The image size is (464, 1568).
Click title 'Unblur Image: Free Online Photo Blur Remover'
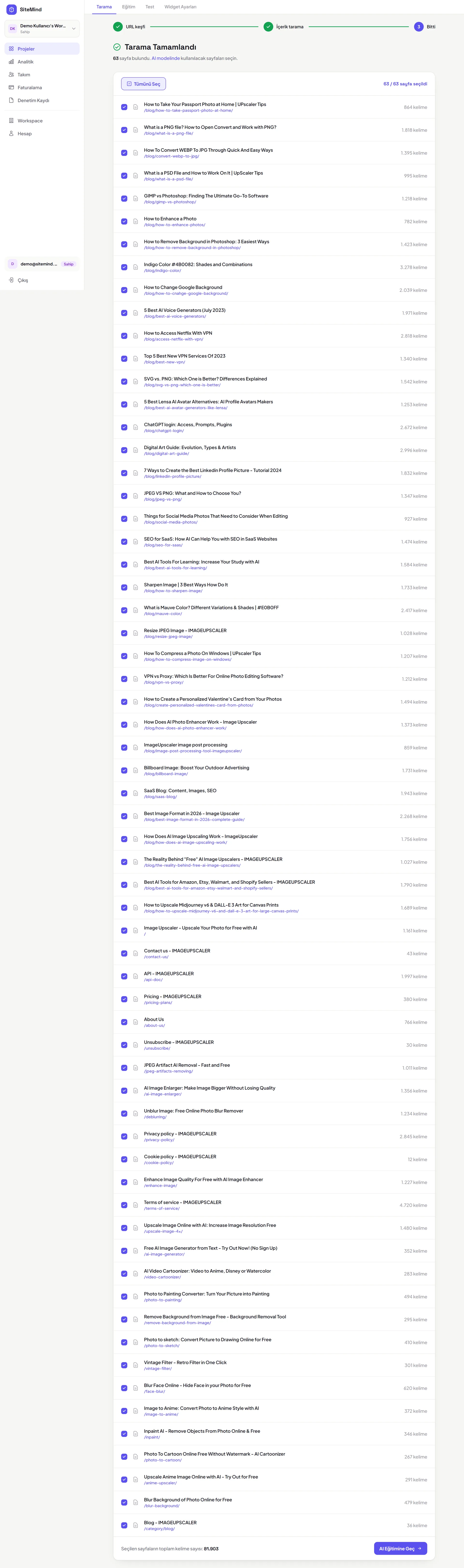coord(194,1111)
